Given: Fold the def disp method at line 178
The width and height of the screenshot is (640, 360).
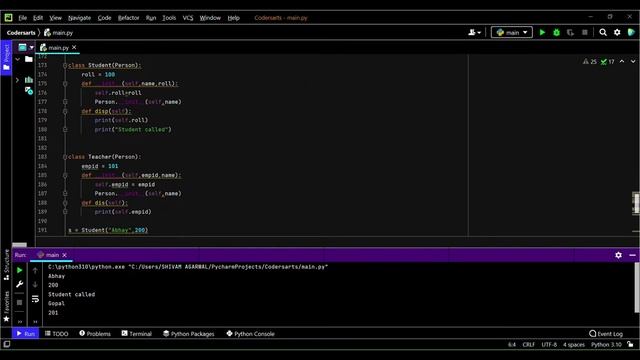Looking at the screenshot, I should [x=65, y=111].
